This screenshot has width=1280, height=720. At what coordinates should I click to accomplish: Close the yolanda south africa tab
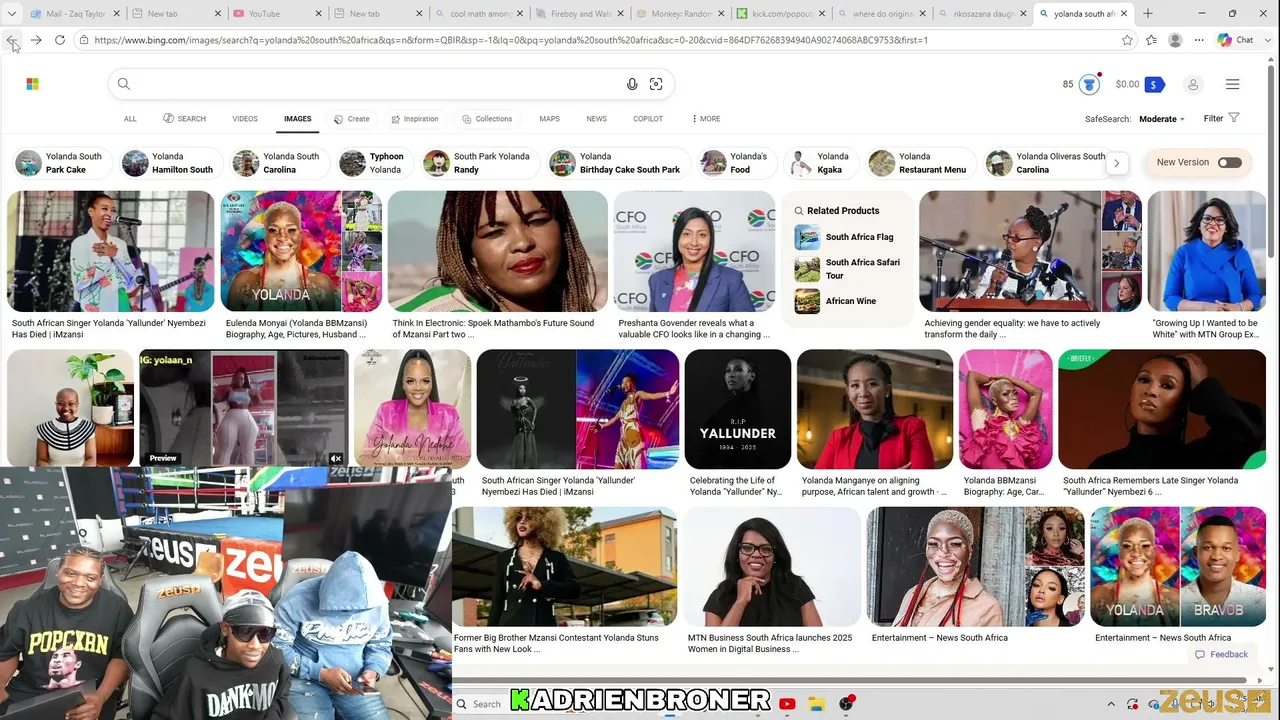pos(1124,14)
